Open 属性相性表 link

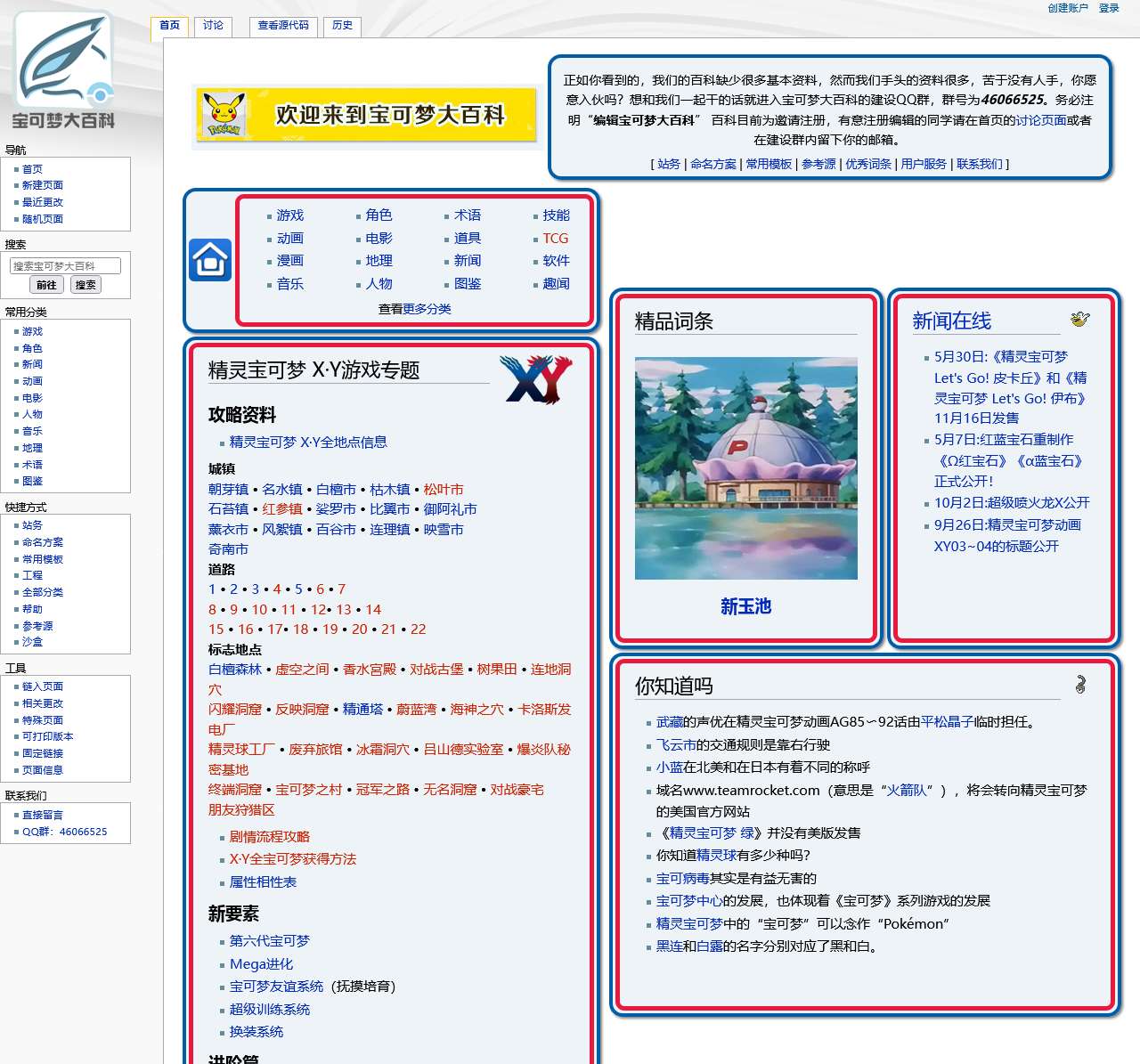click(x=263, y=882)
